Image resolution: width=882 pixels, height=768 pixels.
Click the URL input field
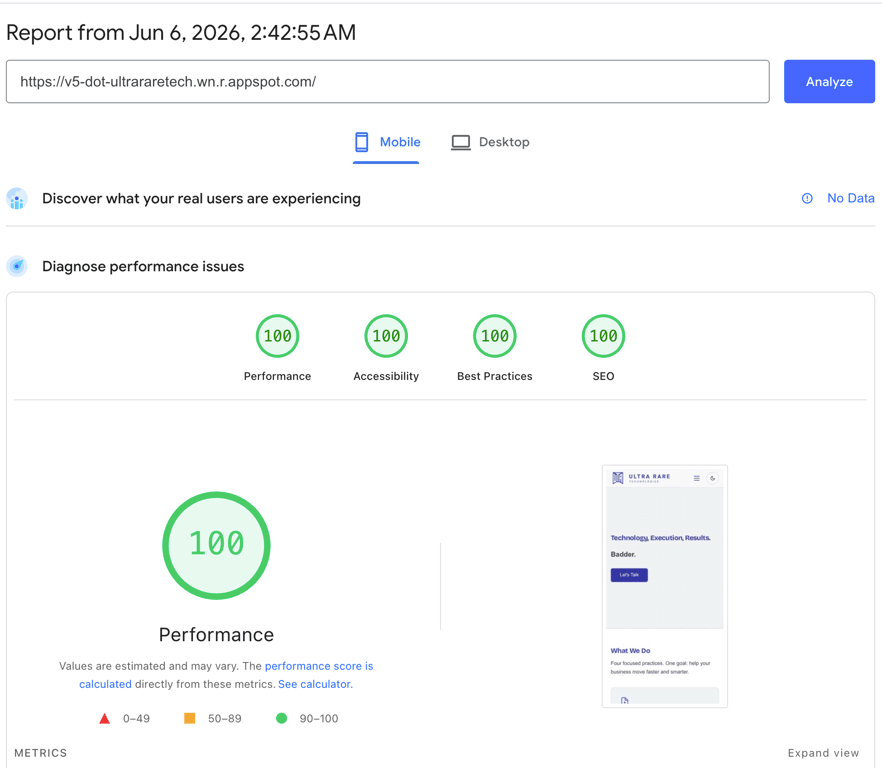point(388,82)
